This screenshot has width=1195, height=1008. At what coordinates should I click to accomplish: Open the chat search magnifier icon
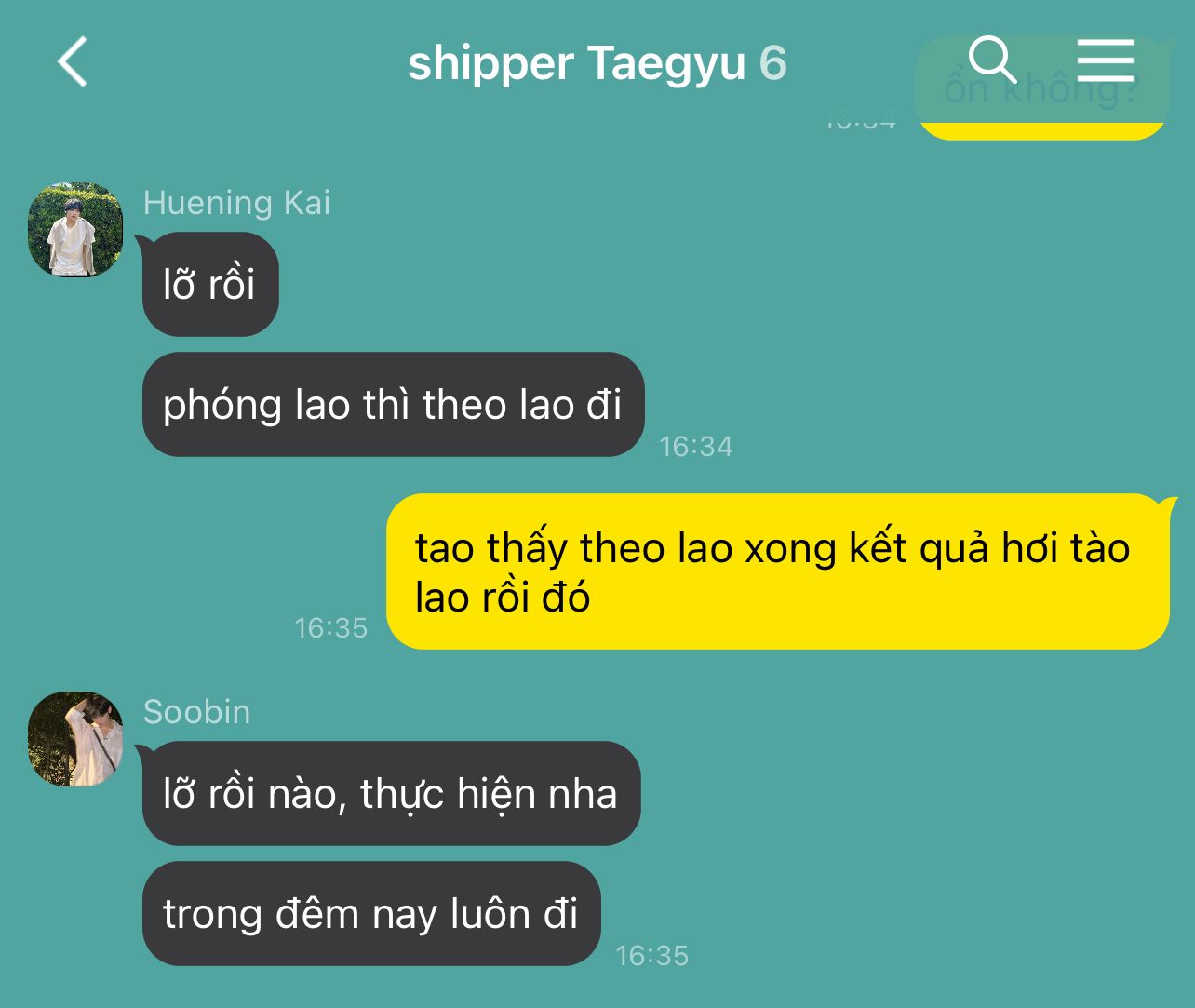[992, 60]
